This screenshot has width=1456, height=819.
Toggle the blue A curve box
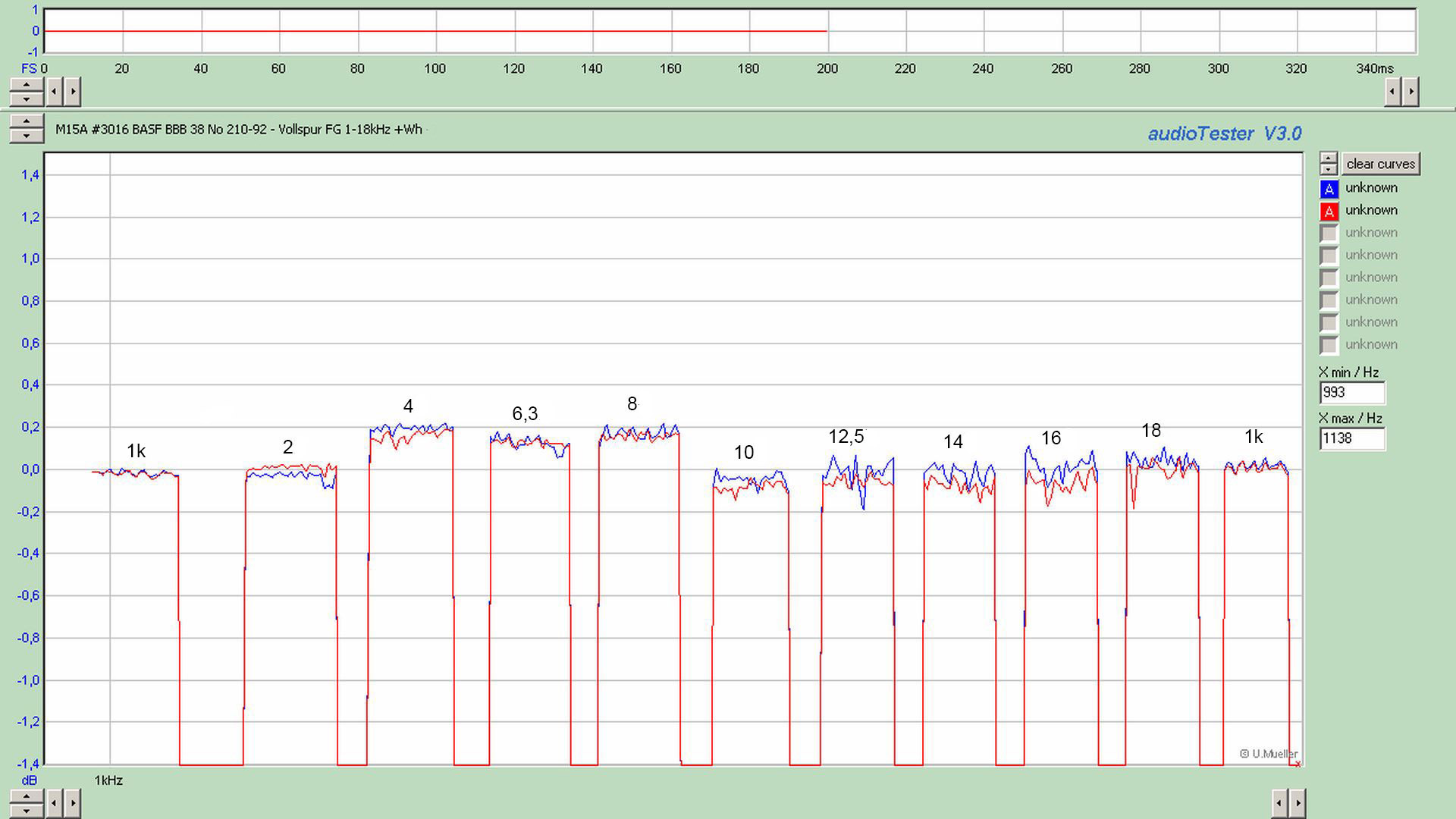[1329, 189]
